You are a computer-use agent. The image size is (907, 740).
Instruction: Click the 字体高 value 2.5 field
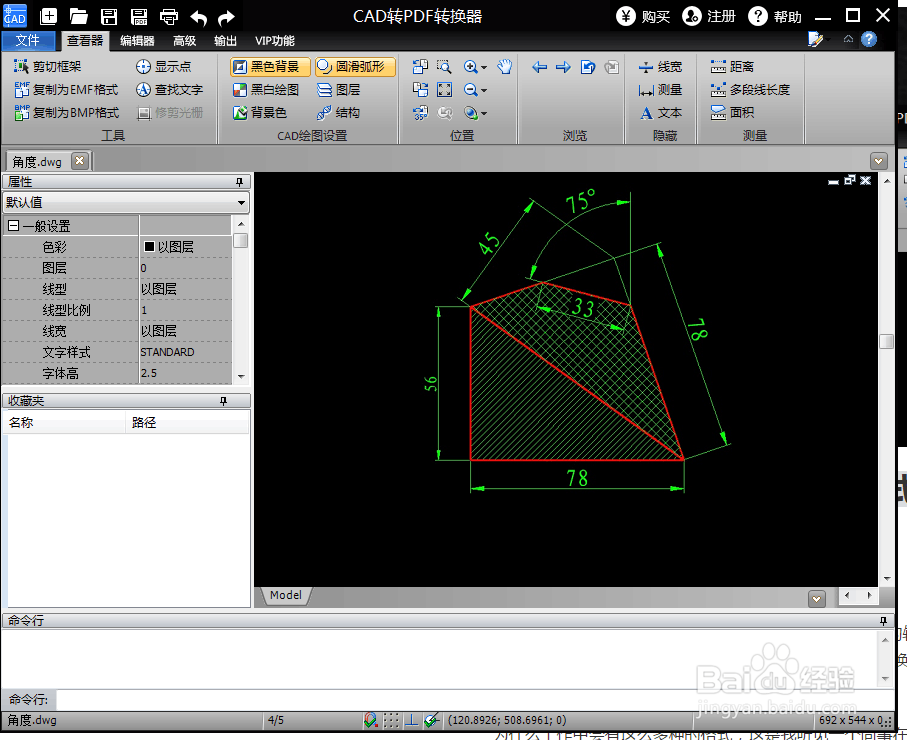tap(185, 373)
